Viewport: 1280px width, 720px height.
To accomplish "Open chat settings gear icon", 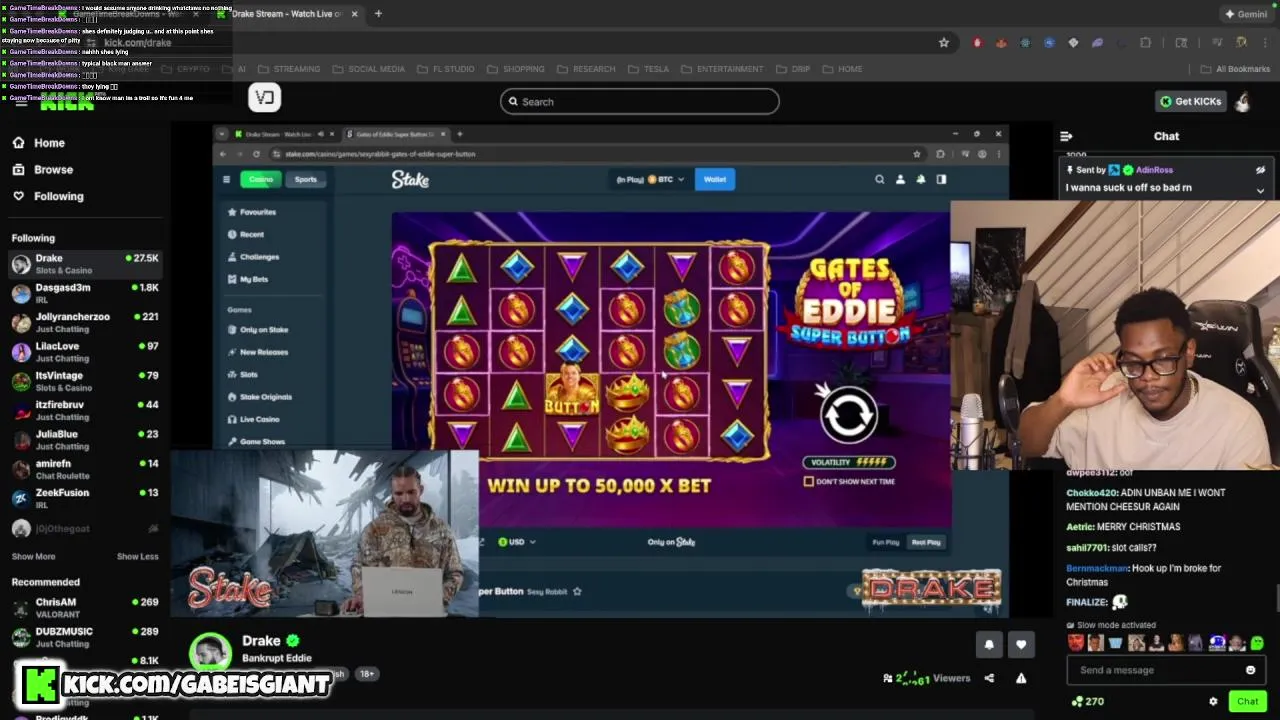I will [x=1213, y=702].
